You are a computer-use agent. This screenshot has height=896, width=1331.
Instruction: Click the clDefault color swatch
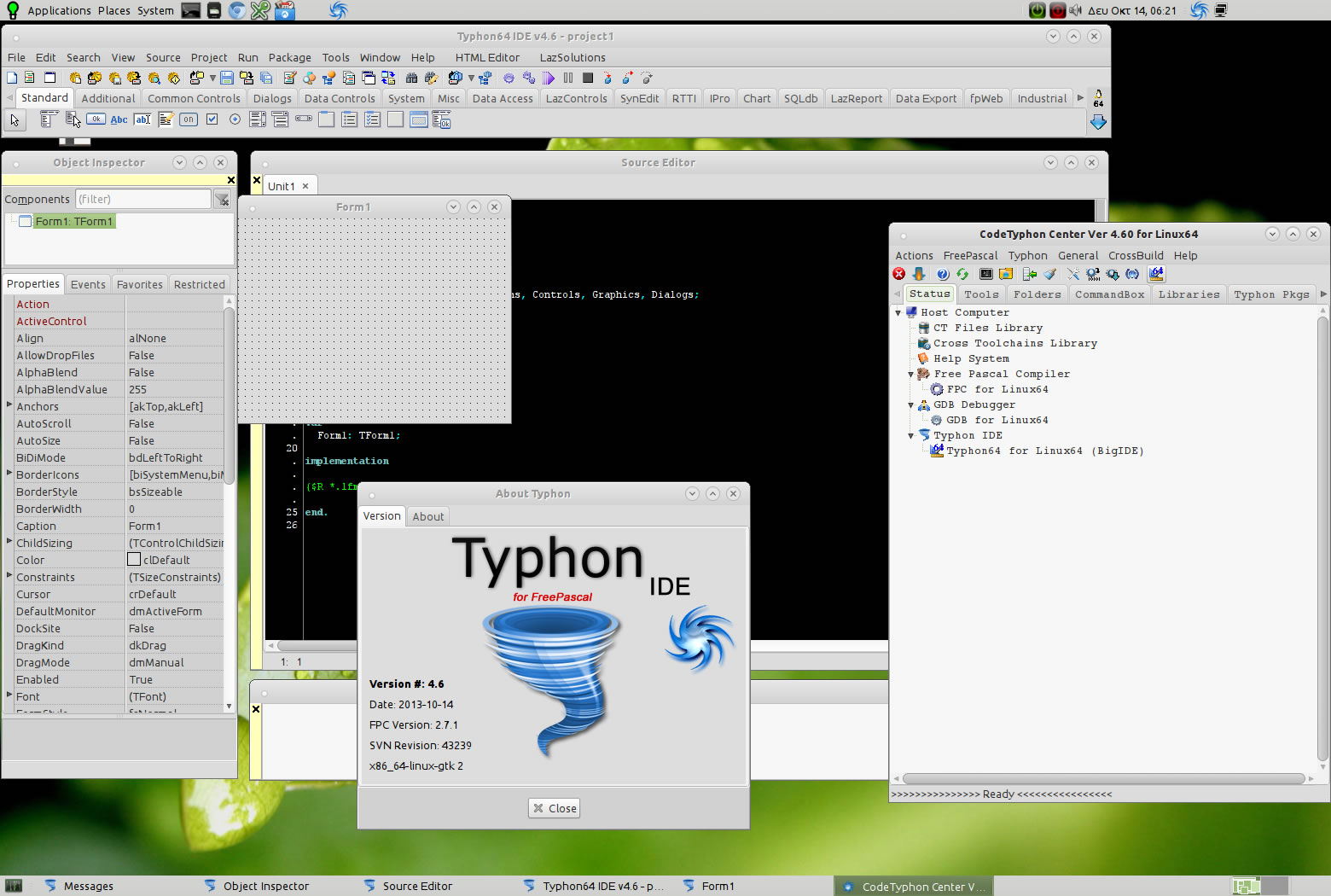[134, 560]
